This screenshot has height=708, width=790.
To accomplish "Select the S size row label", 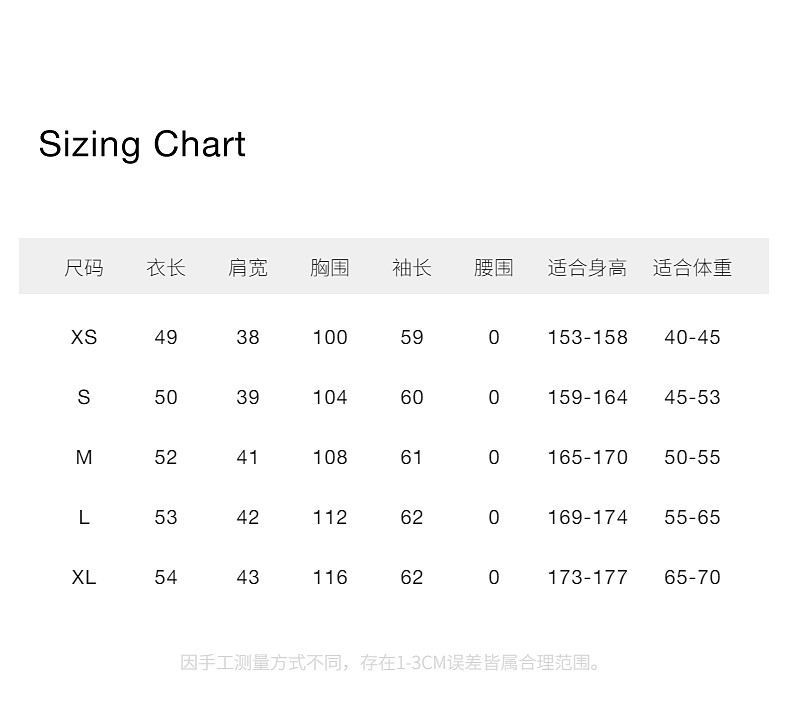I will [x=84, y=398].
